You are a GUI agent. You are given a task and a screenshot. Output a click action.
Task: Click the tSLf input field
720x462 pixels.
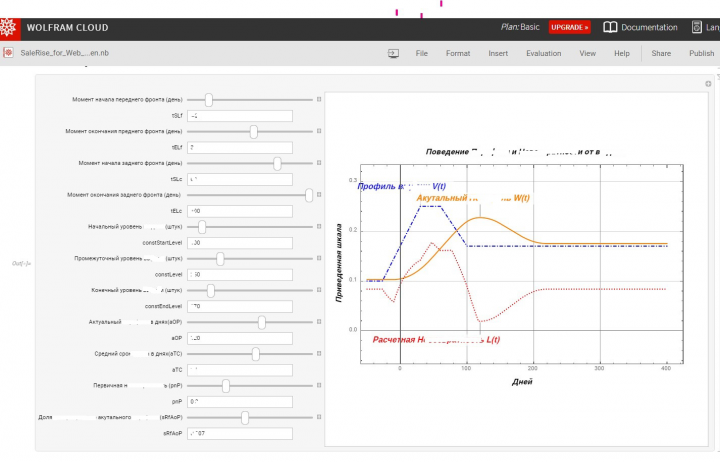point(240,116)
